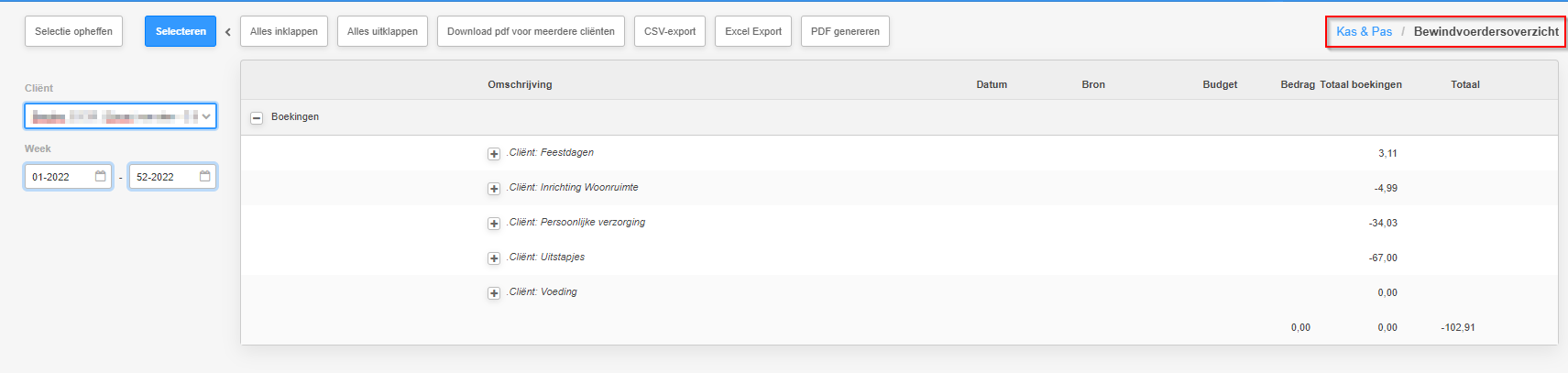Click the start week input field
The height and width of the screenshot is (373, 1568).
[x=60, y=177]
